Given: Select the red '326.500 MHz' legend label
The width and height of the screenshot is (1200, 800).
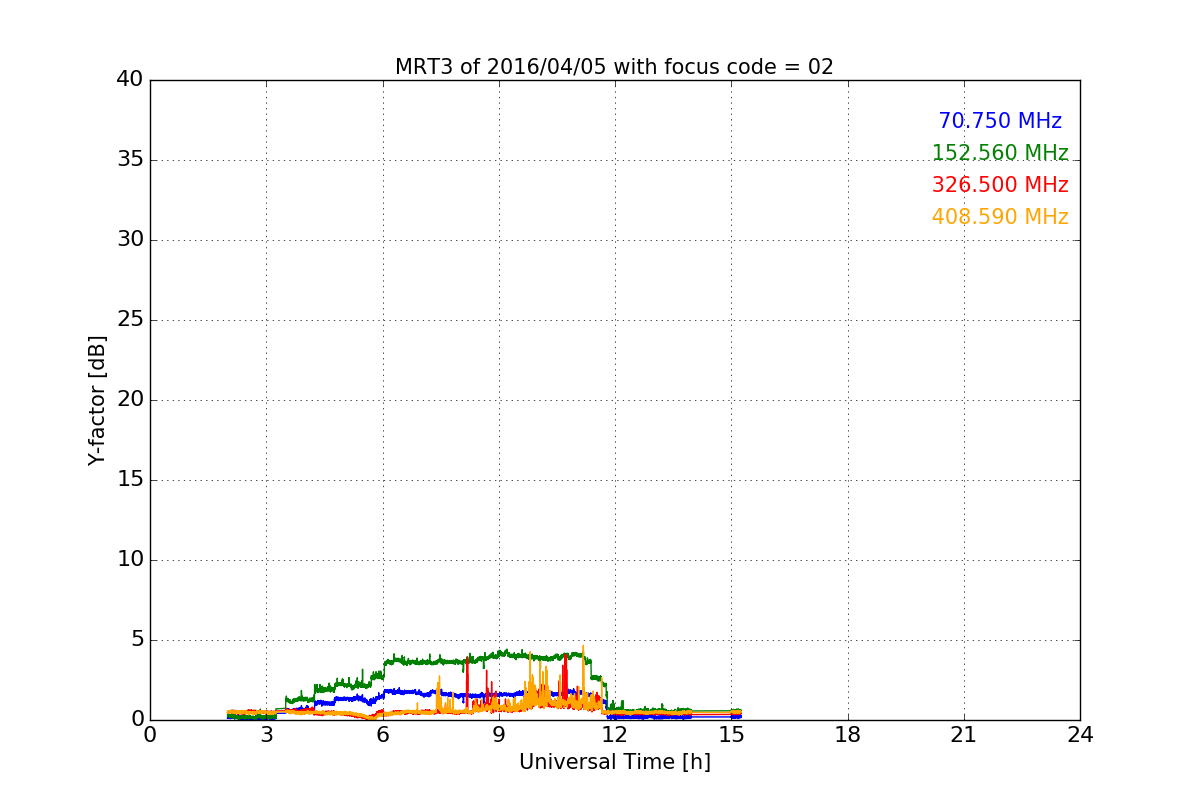Looking at the screenshot, I should point(1000,185).
